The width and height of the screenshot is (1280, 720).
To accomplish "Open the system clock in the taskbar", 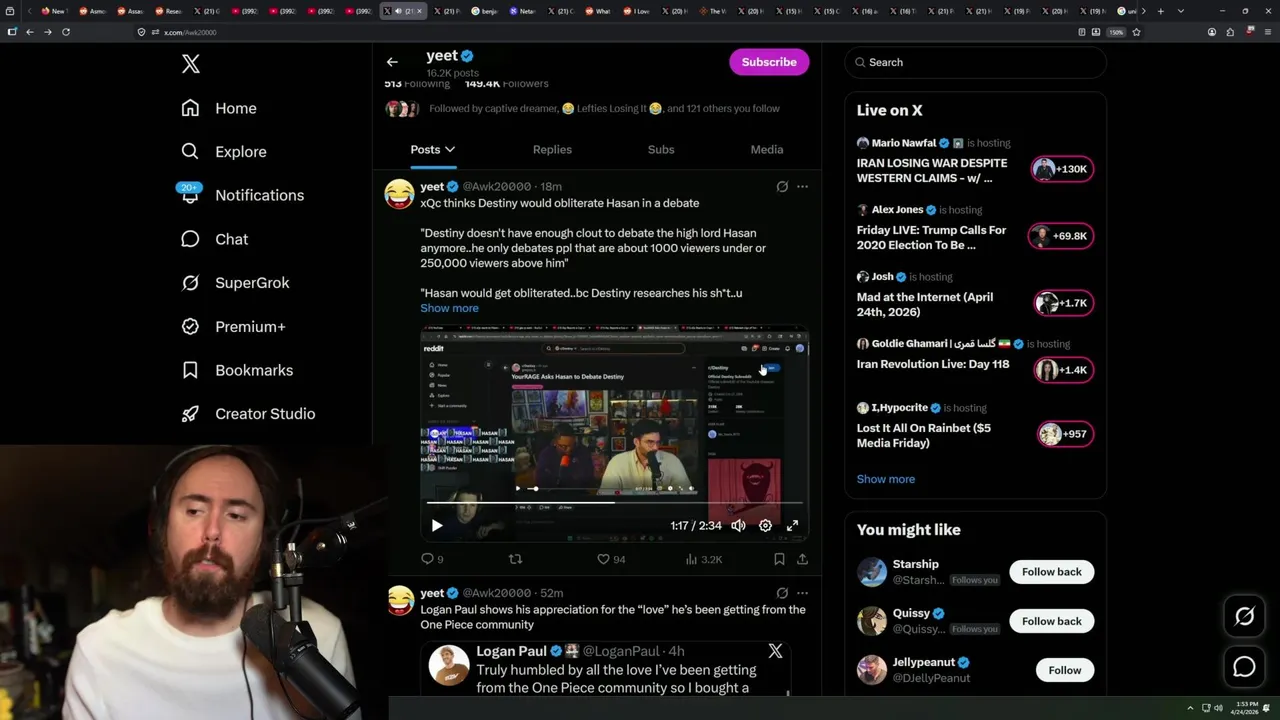I will click(x=1245, y=708).
